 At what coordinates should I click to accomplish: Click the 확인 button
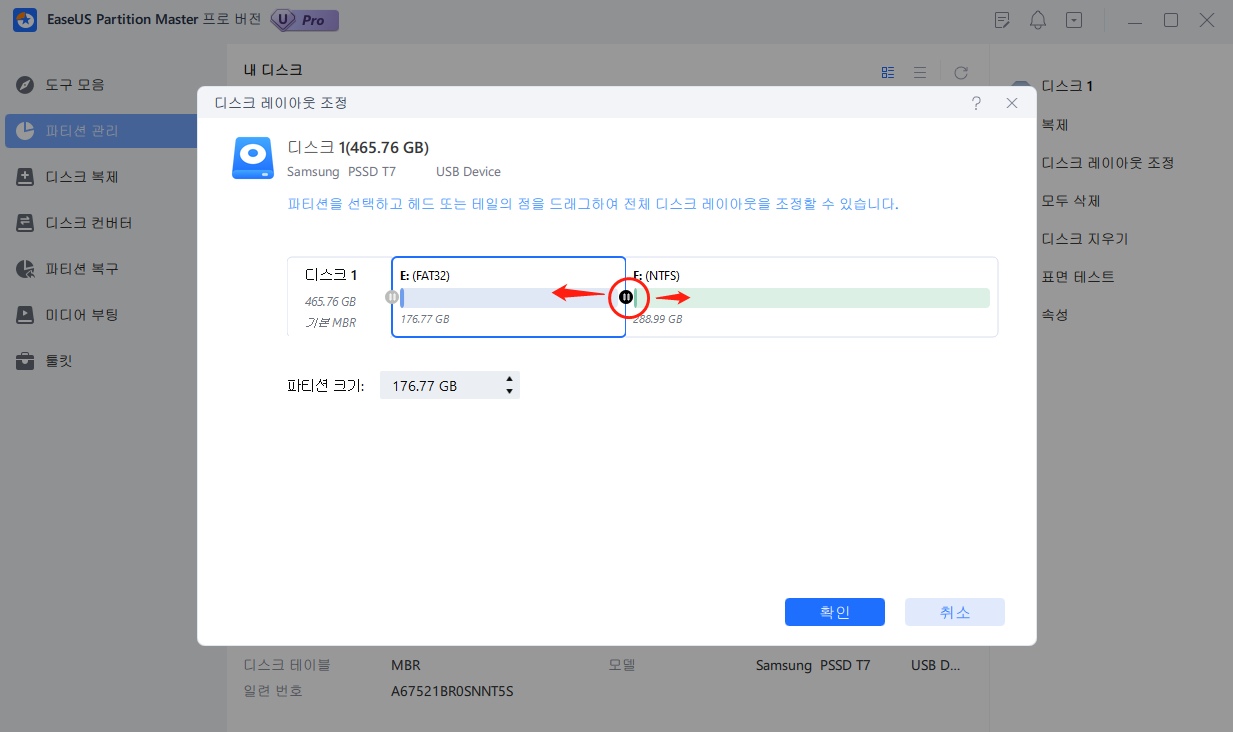[835, 612]
